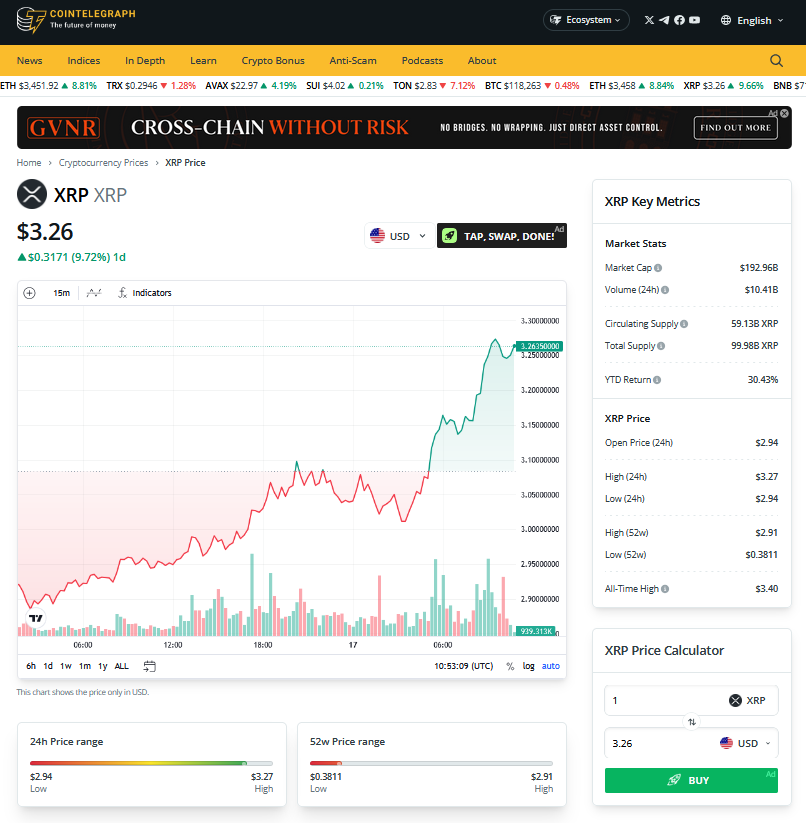Open USD dropdown in price calculator

tap(746, 743)
